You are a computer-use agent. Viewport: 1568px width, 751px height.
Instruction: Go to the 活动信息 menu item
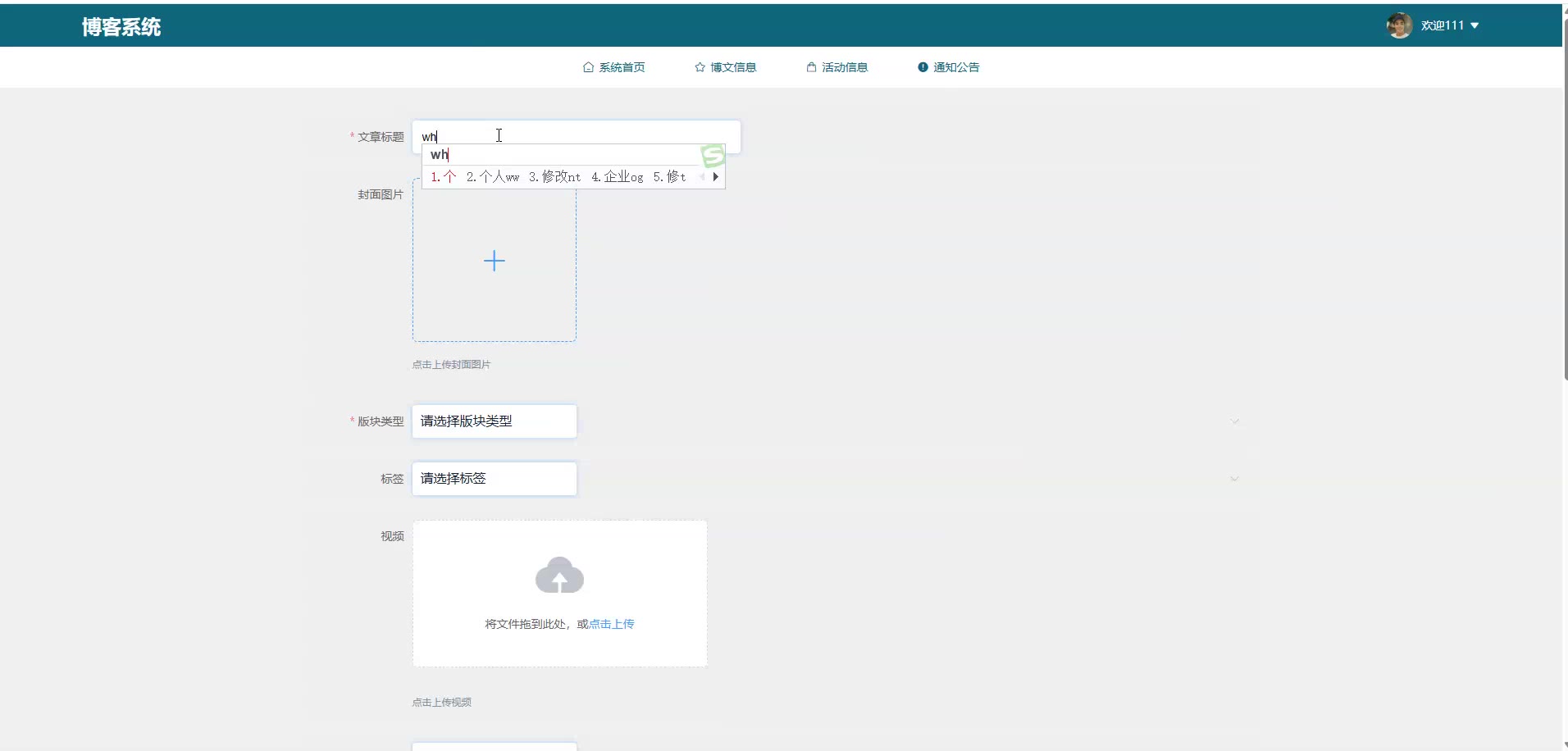837,67
